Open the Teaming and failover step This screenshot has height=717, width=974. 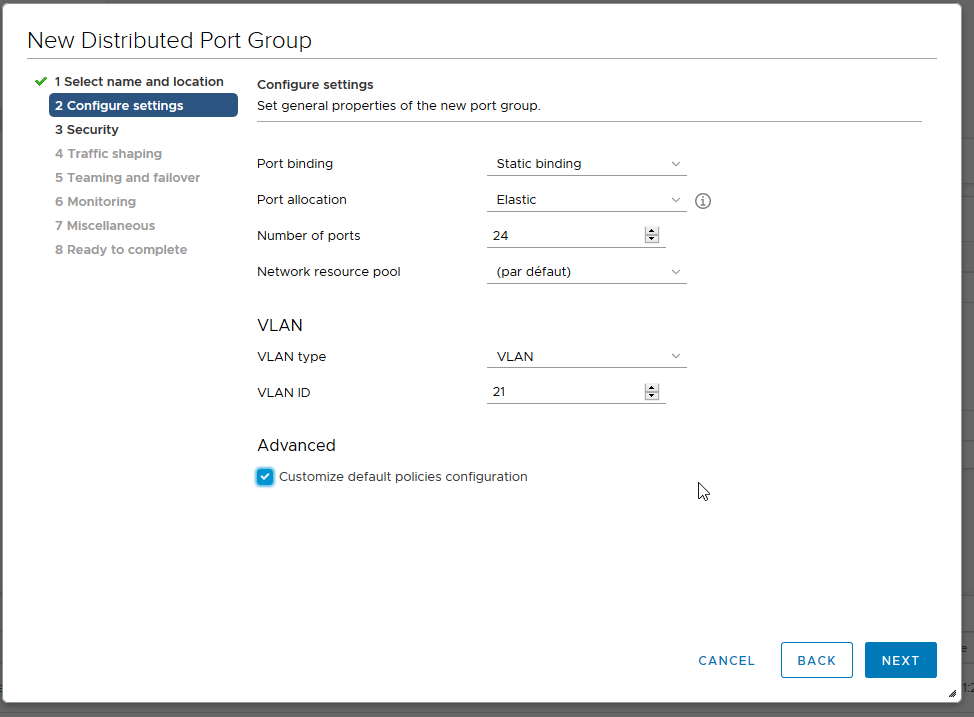(127, 177)
